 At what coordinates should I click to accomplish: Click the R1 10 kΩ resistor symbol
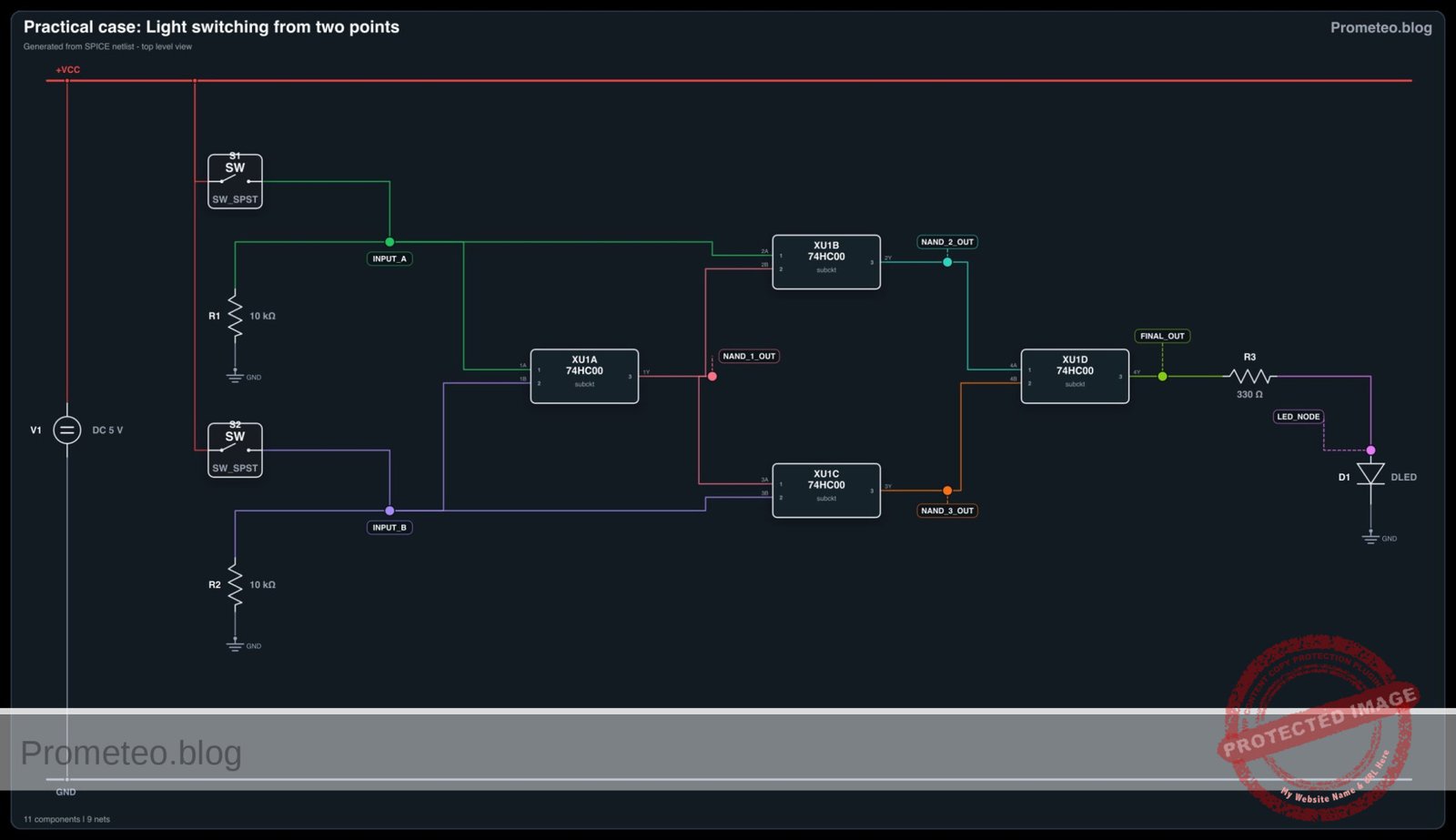tap(235, 316)
